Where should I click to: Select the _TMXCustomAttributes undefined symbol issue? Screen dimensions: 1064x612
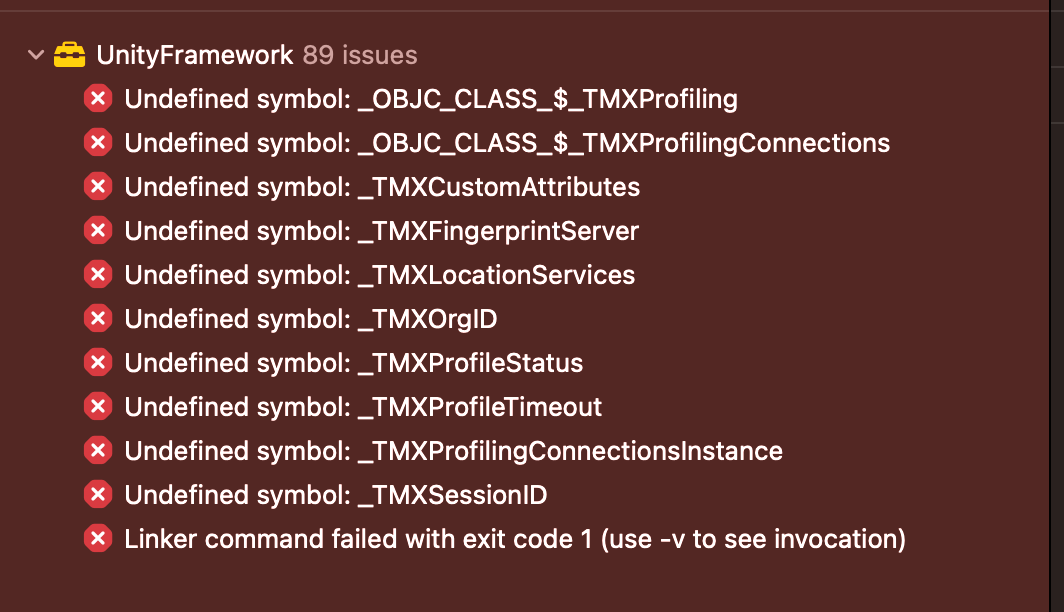tap(382, 187)
